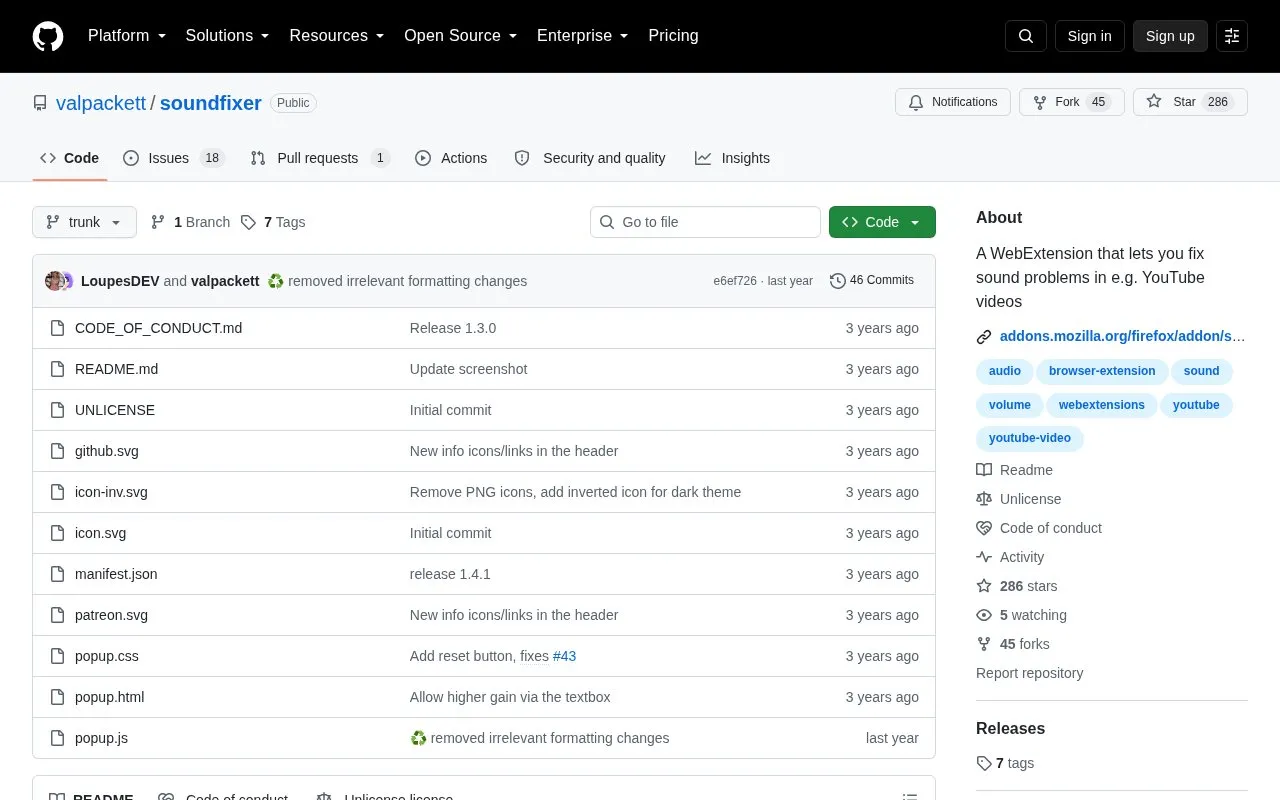Click the Go to file field

pyautogui.click(x=705, y=222)
